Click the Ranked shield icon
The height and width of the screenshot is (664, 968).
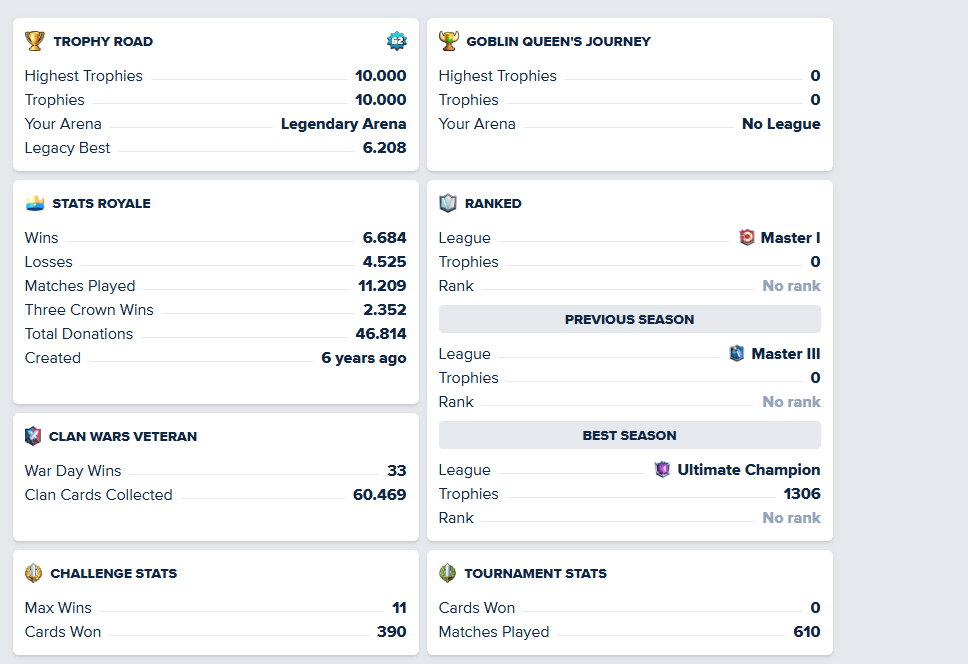[448, 203]
